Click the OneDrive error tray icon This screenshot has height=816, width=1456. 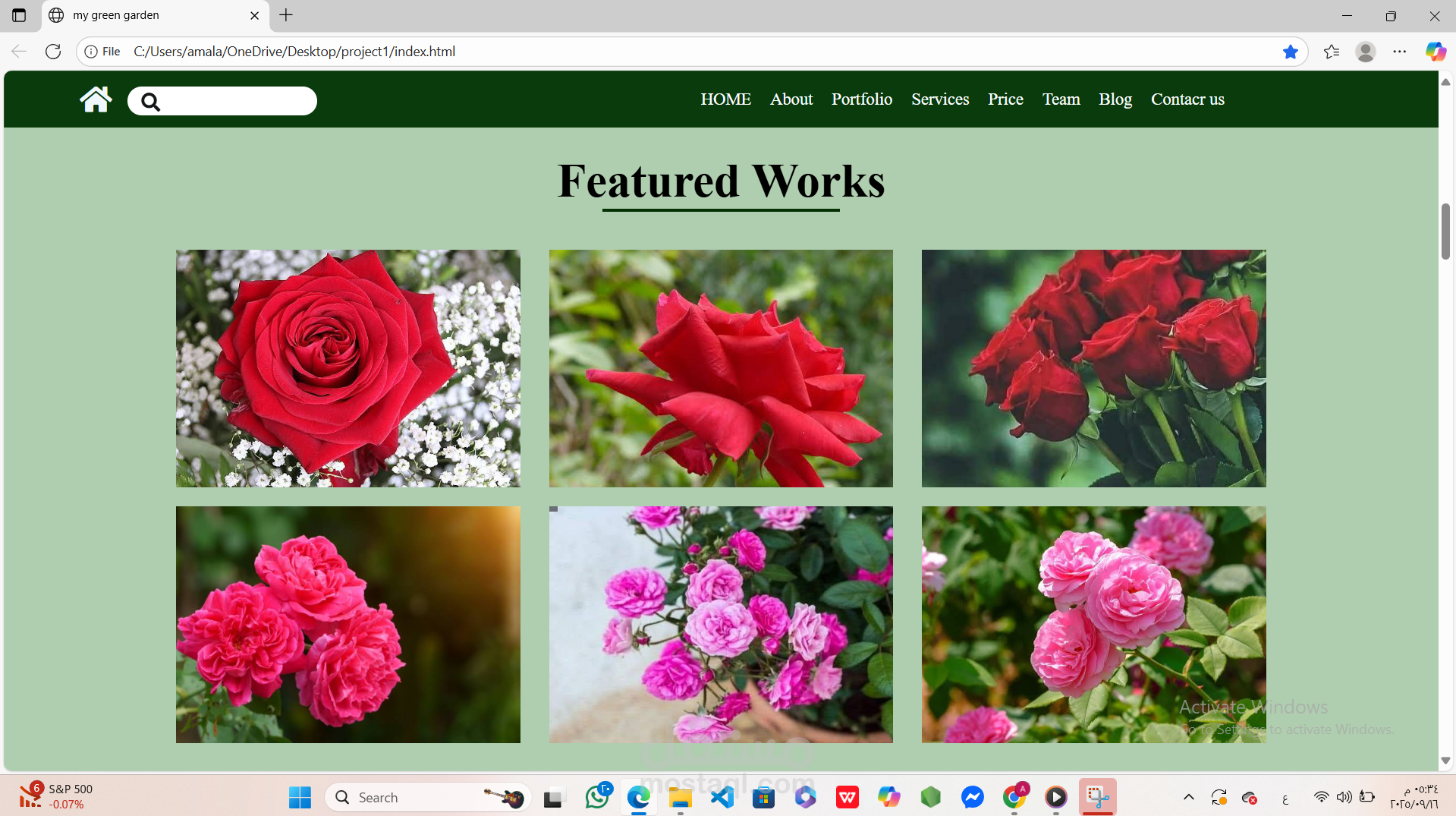[1250, 798]
